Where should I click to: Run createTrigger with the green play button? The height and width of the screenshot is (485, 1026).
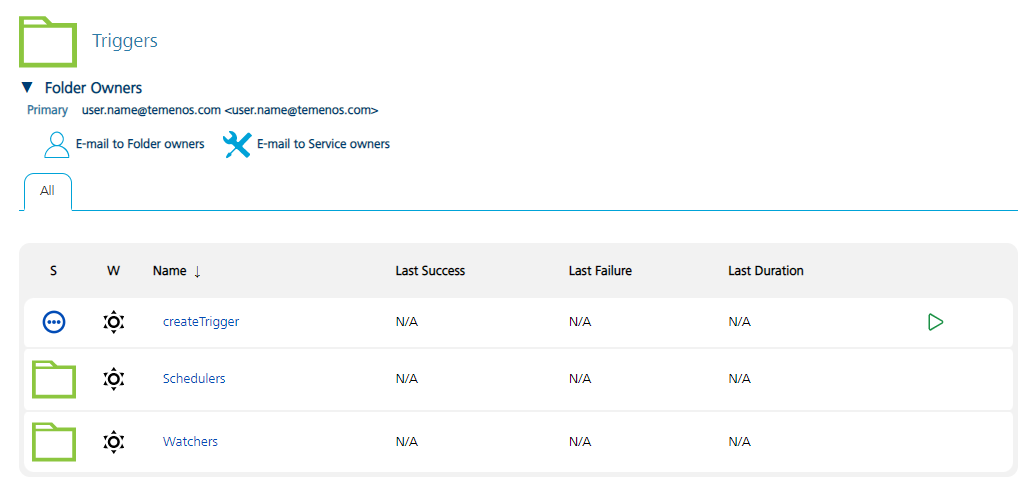935,322
